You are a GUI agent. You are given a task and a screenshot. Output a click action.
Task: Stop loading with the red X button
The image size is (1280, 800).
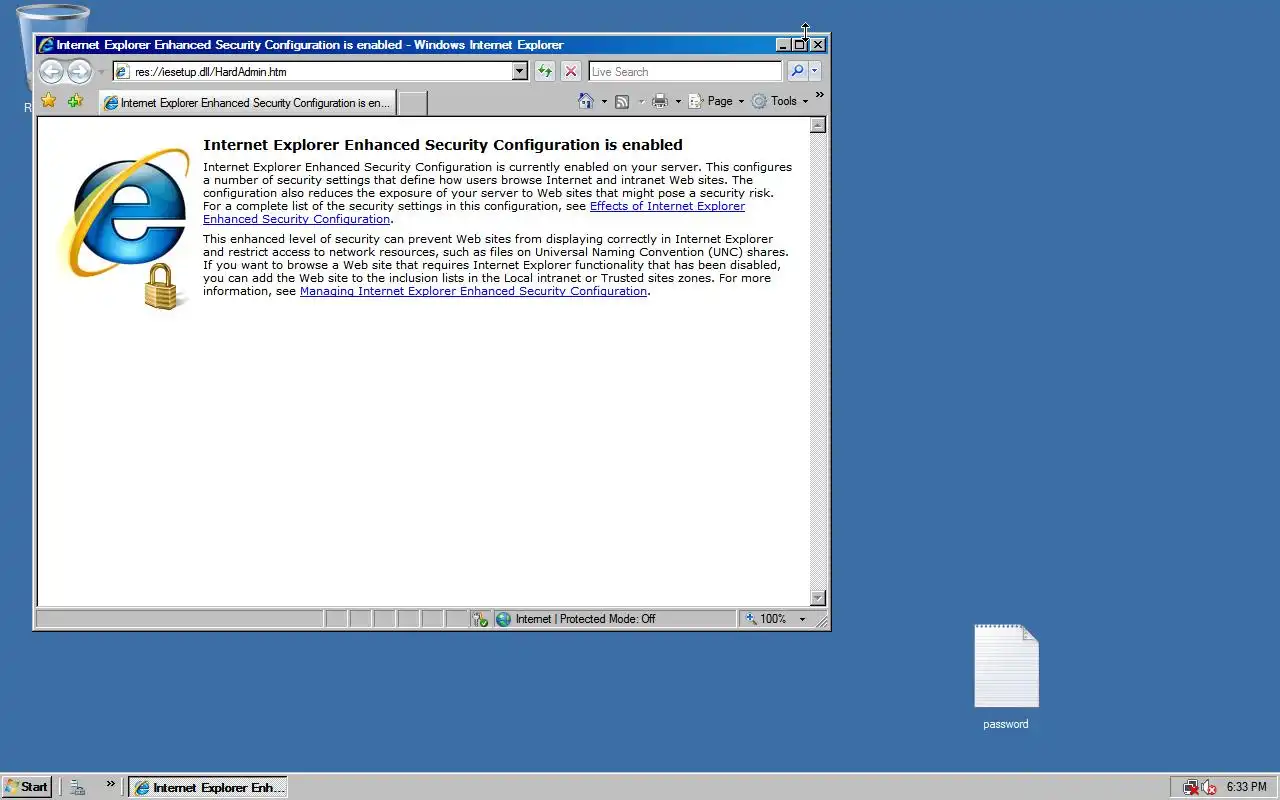pyautogui.click(x=571, y=71)
